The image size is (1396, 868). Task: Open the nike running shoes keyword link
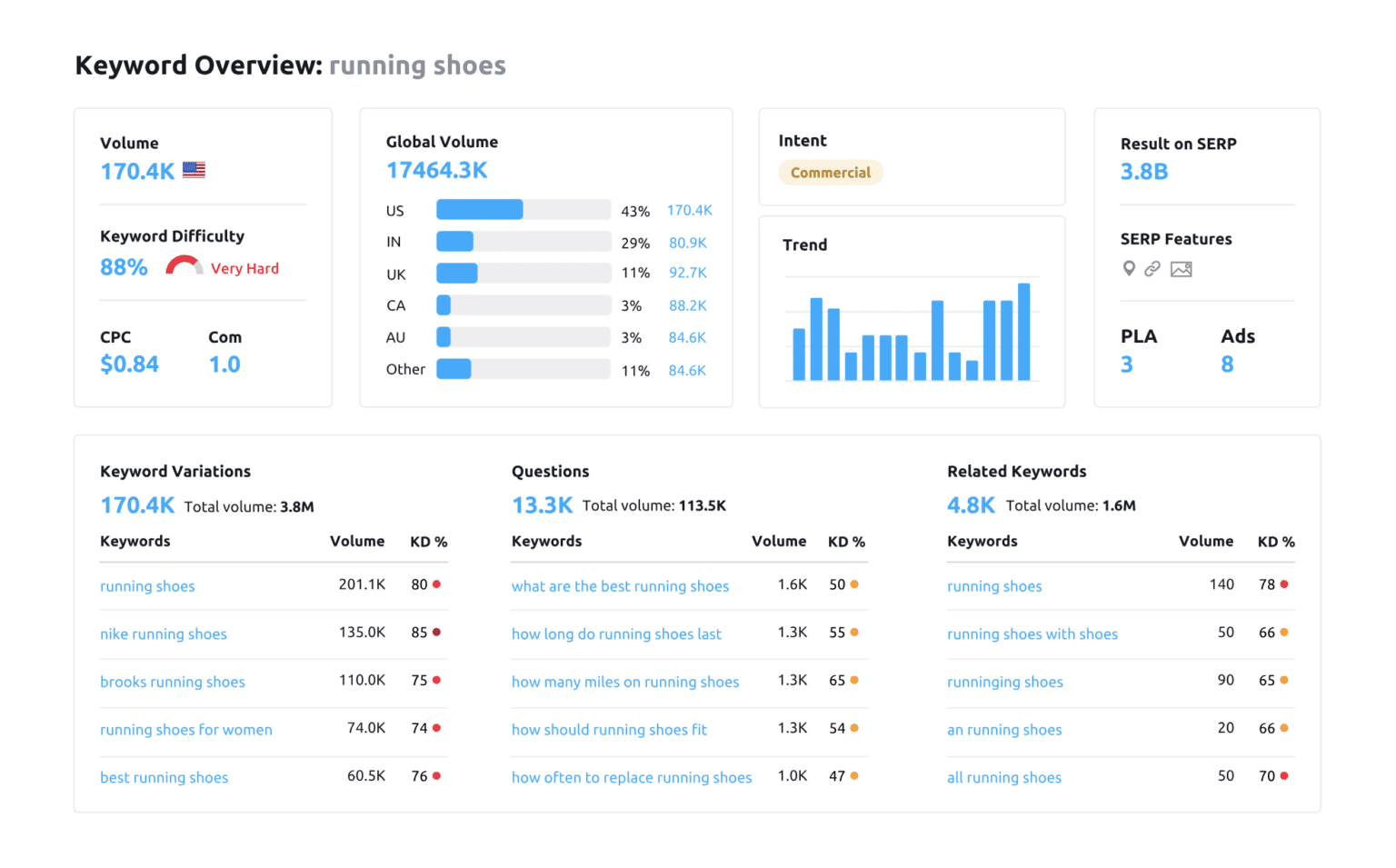[x=164, y=634]
